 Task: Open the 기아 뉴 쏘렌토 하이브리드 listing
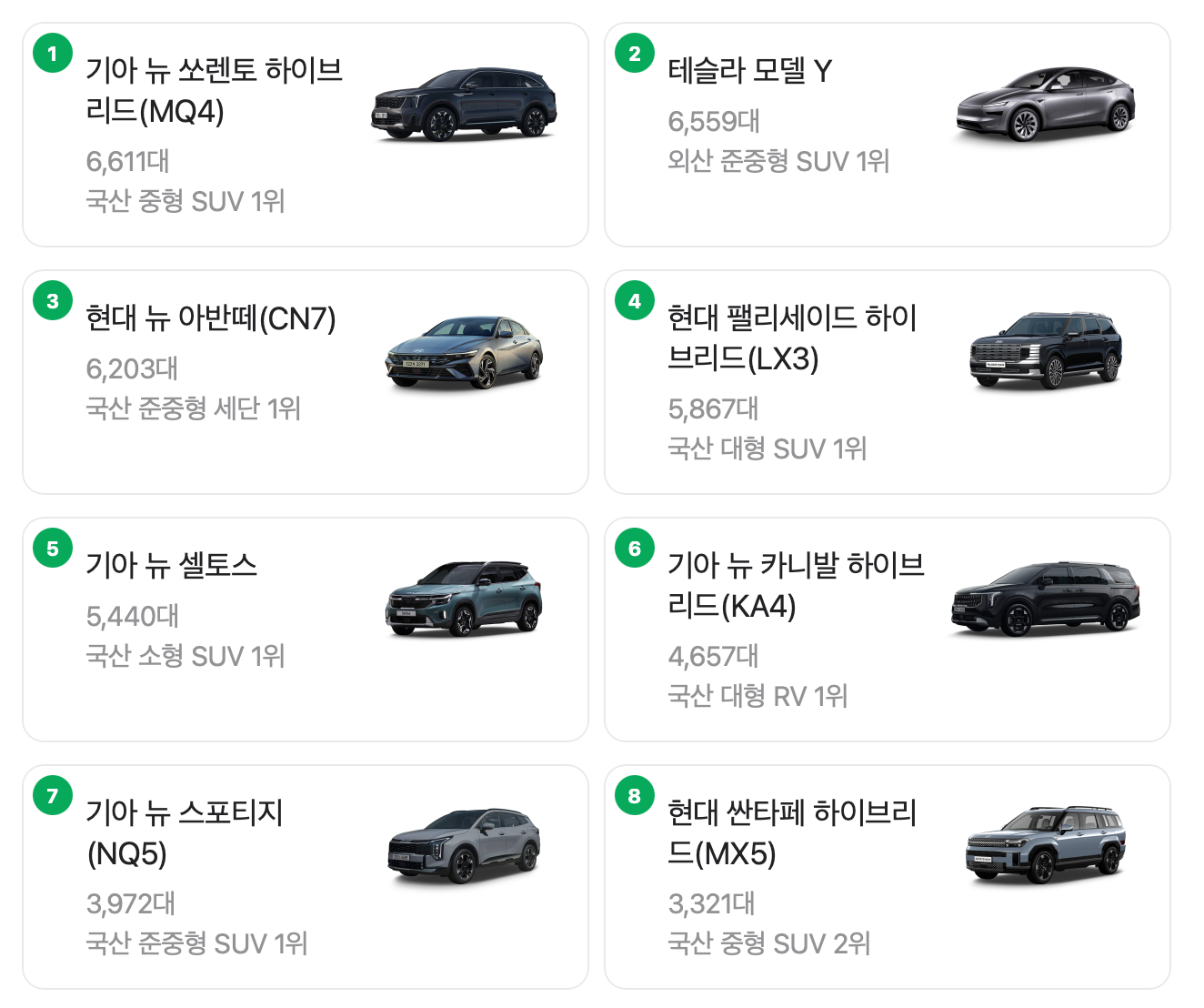point(216,93)
